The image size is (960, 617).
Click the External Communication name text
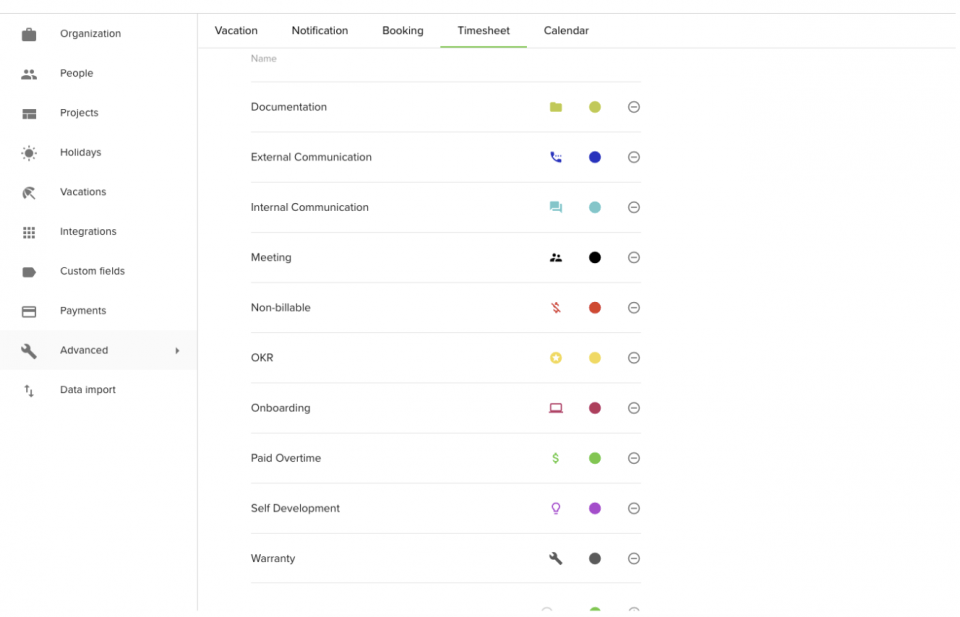(311, 157)
